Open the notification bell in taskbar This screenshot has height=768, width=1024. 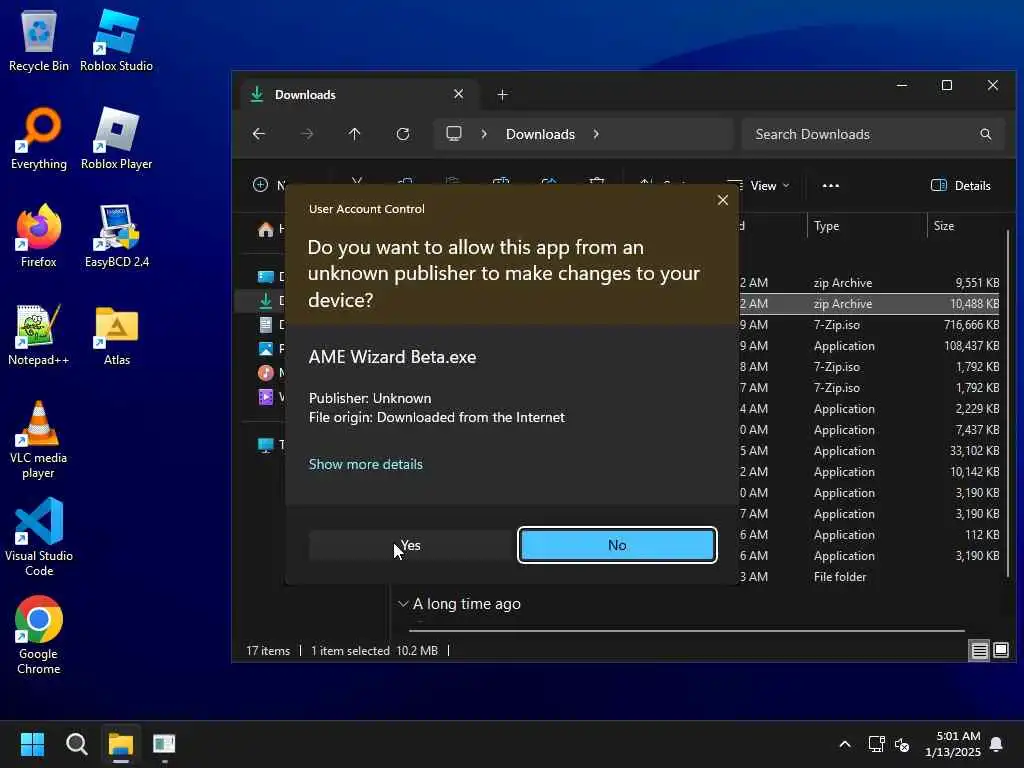tap(996, 744)
